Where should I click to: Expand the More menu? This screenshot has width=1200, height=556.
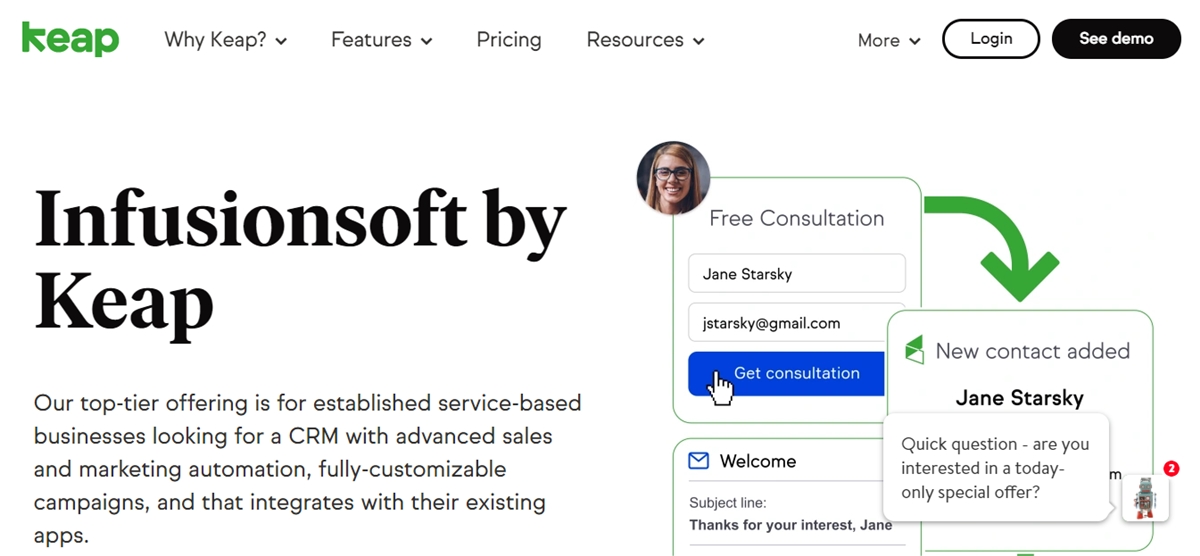pos(889,40)
